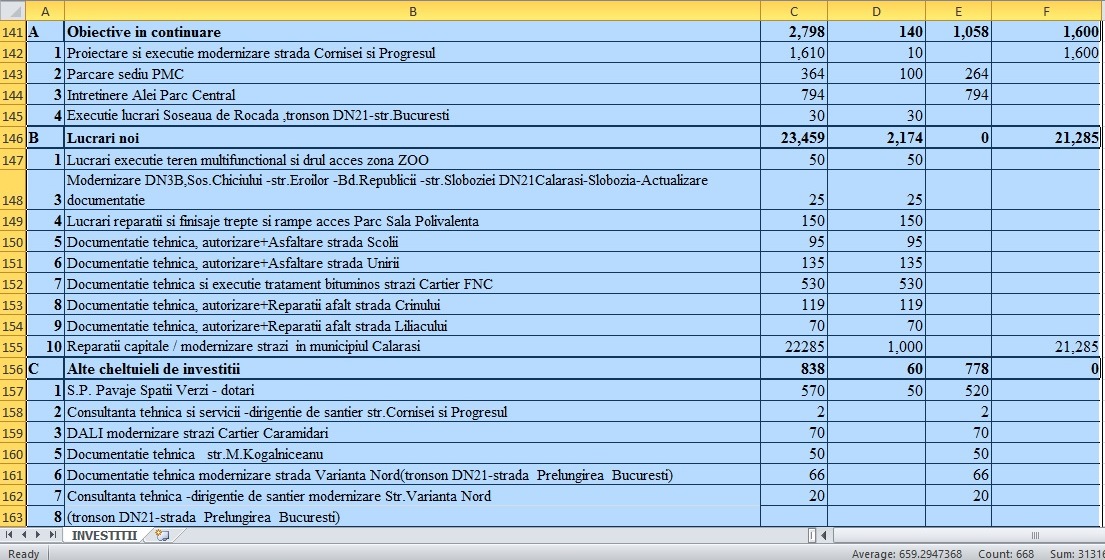Click 'Average: 659.2947368' in status bar

(907, 554)
